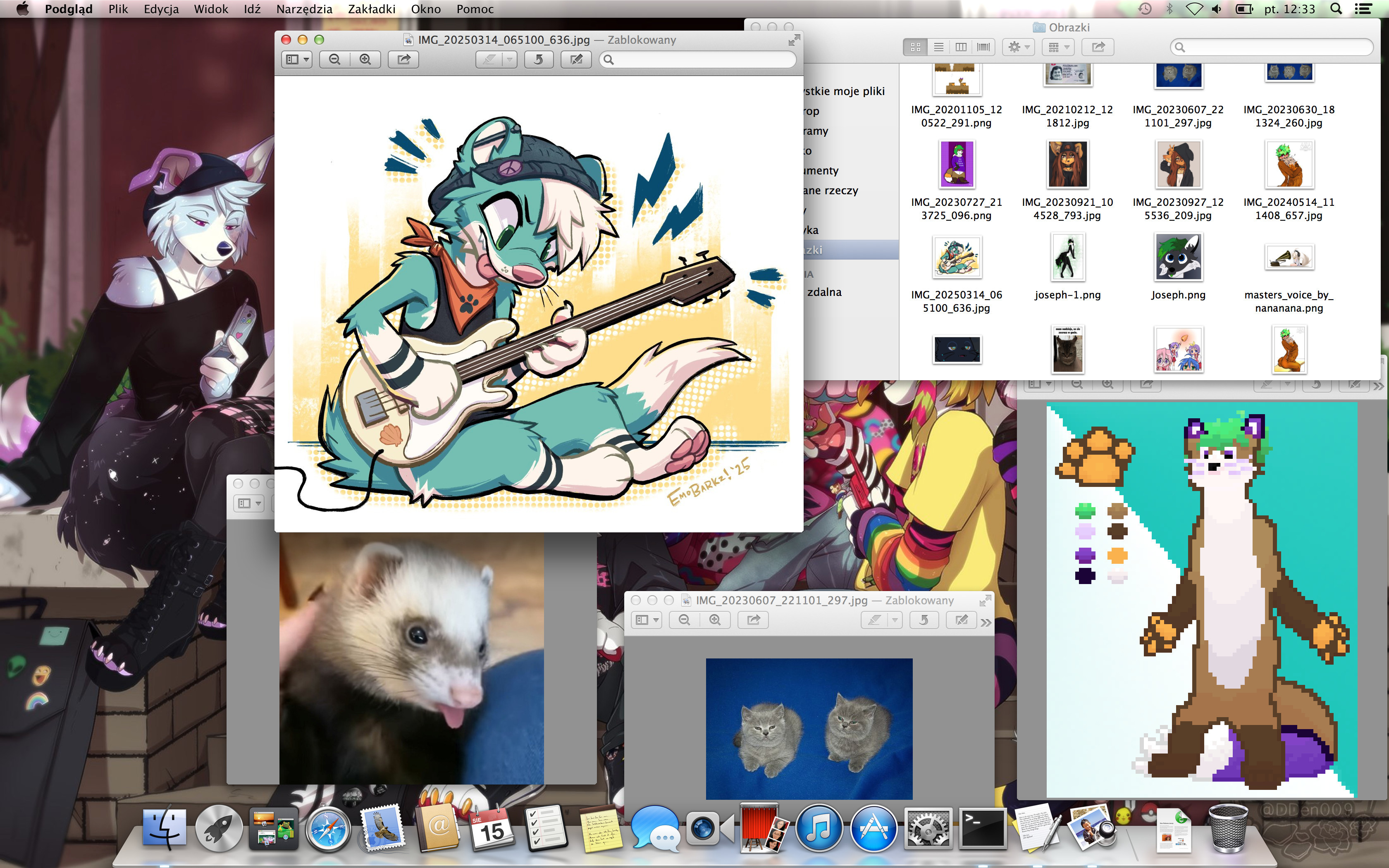Click the locked 'Zablokowany' title of IMG_20250314

pyautogui.click(x=641, y=40)
